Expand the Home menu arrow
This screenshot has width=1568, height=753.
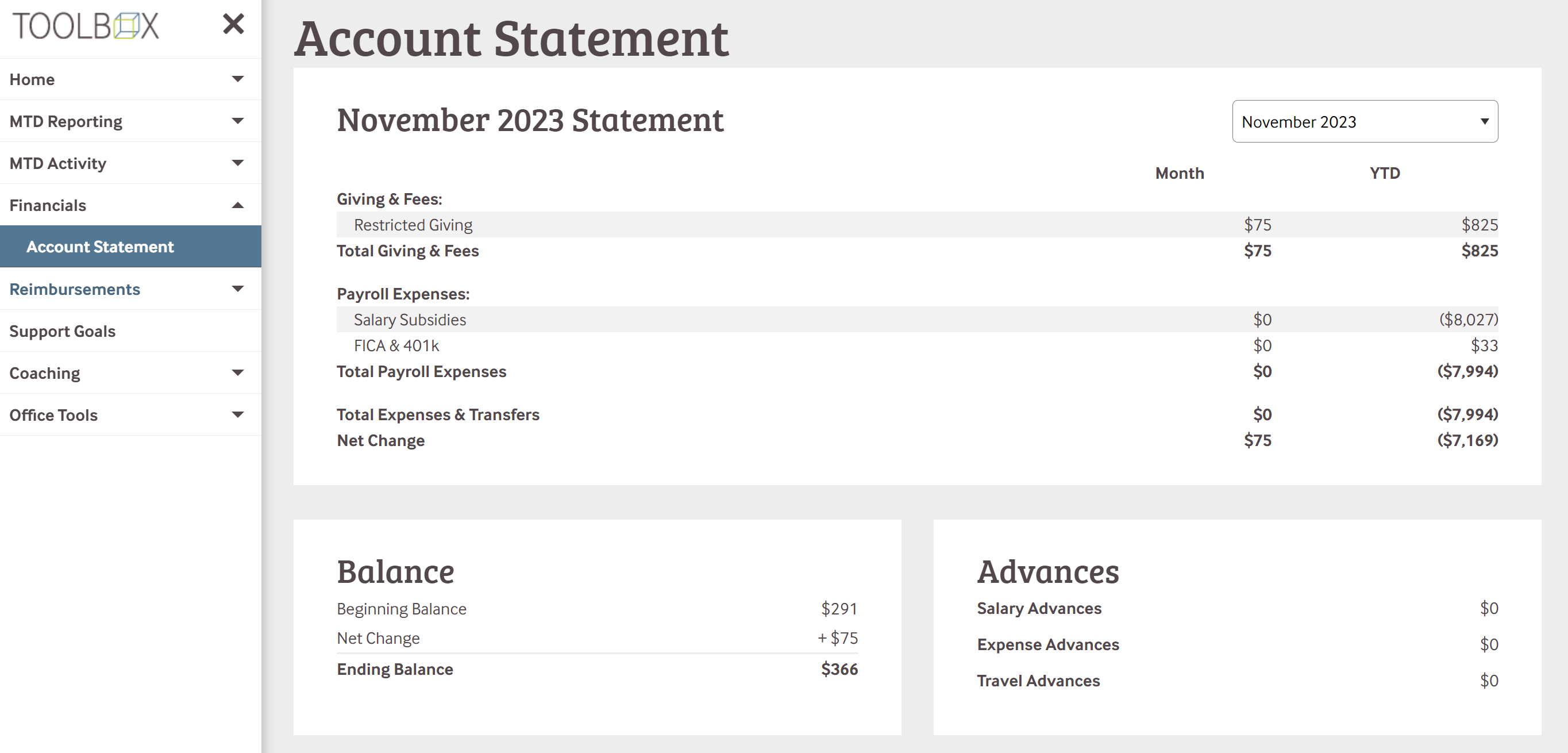(x=238, y=79)
